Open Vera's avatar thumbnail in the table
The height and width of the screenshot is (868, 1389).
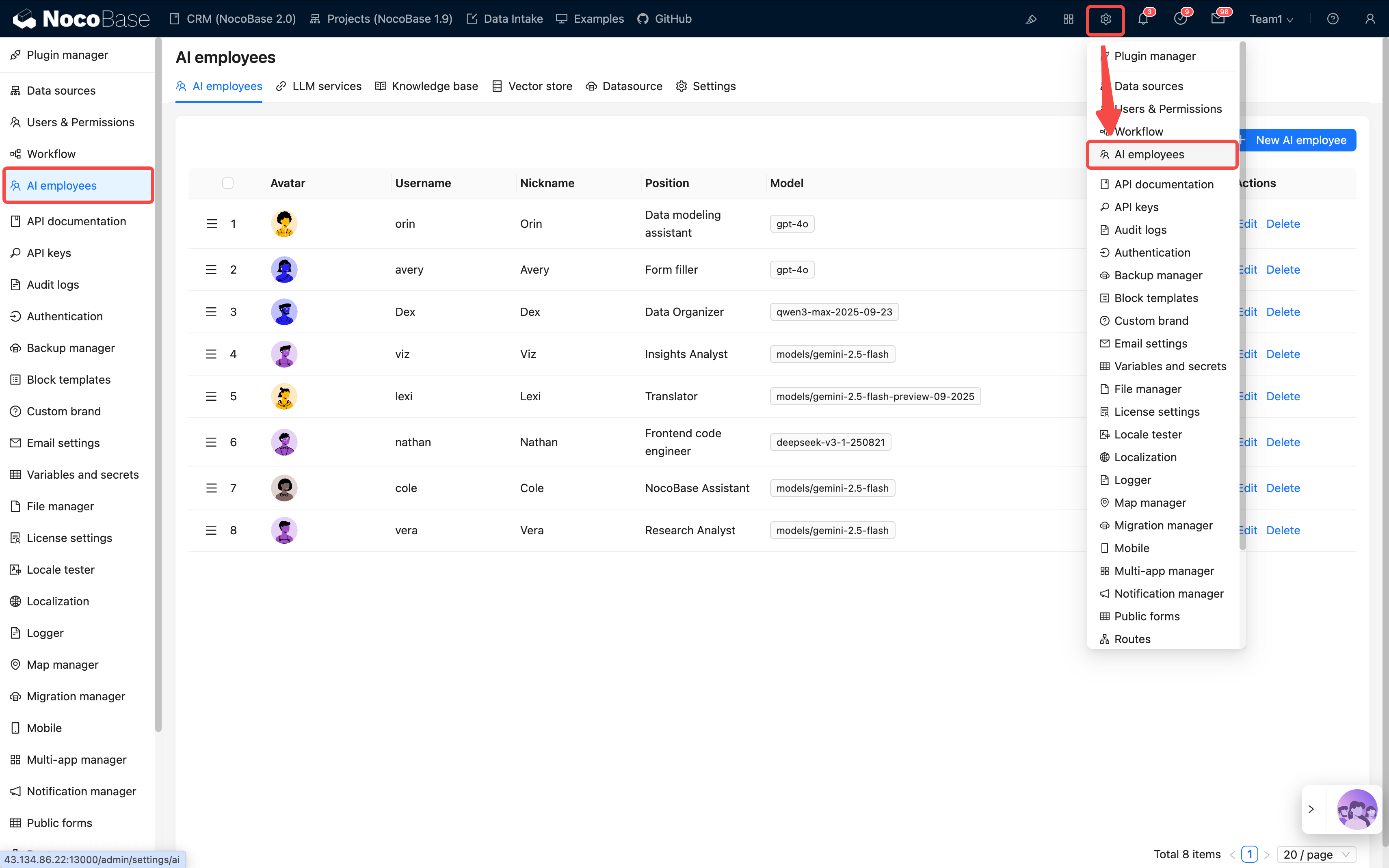coord(283,530)
